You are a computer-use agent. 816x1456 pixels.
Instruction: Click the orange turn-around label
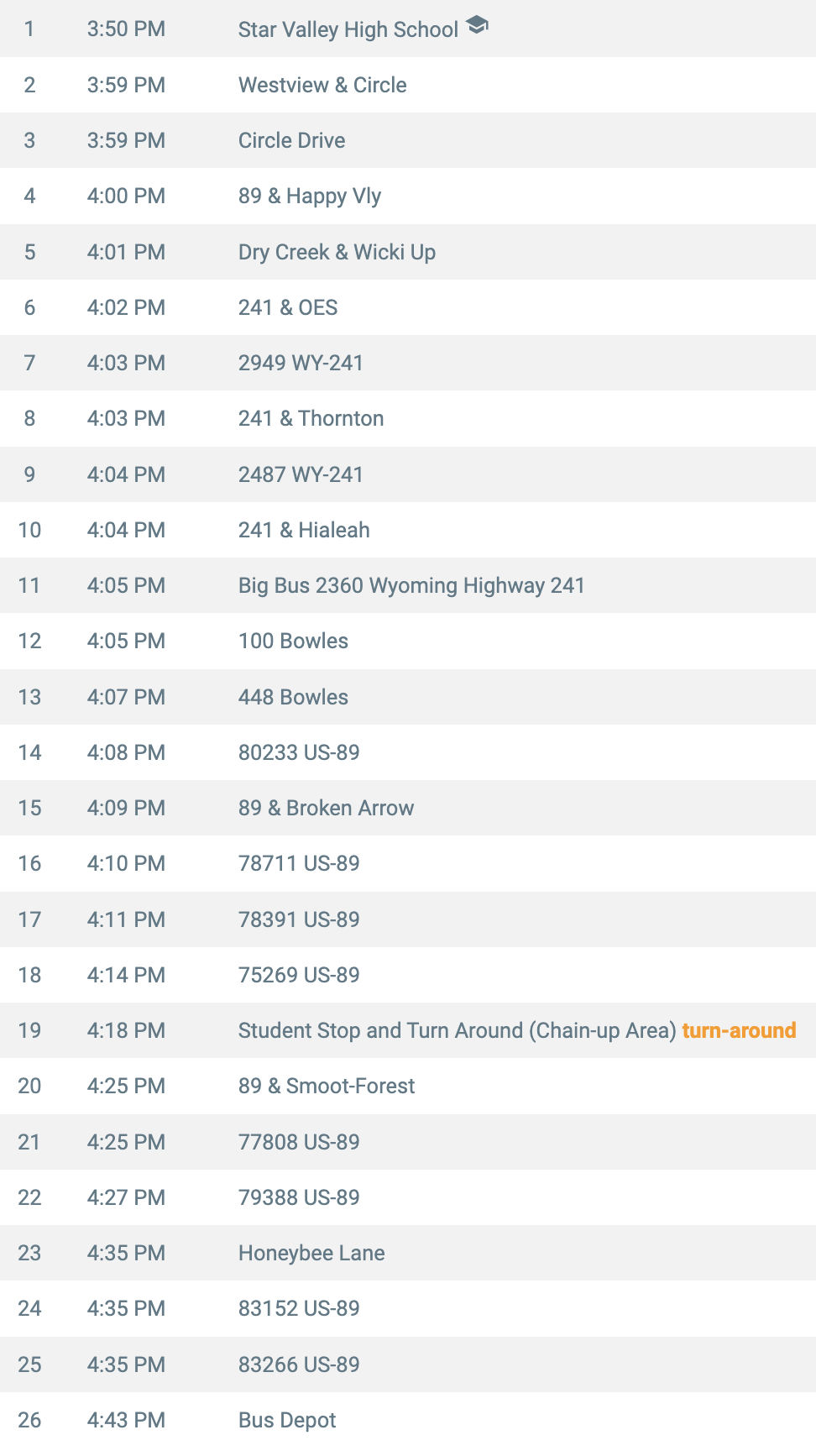tap(739, 1030)
